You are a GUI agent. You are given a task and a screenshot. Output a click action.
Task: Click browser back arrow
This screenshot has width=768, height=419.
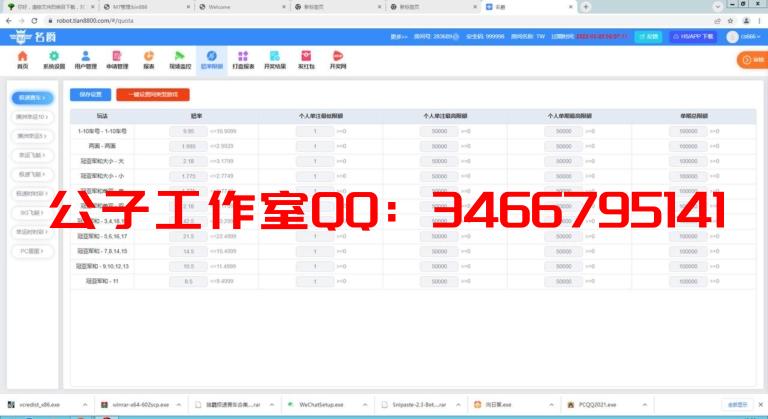pyautogui.click(x=9, y=21)
